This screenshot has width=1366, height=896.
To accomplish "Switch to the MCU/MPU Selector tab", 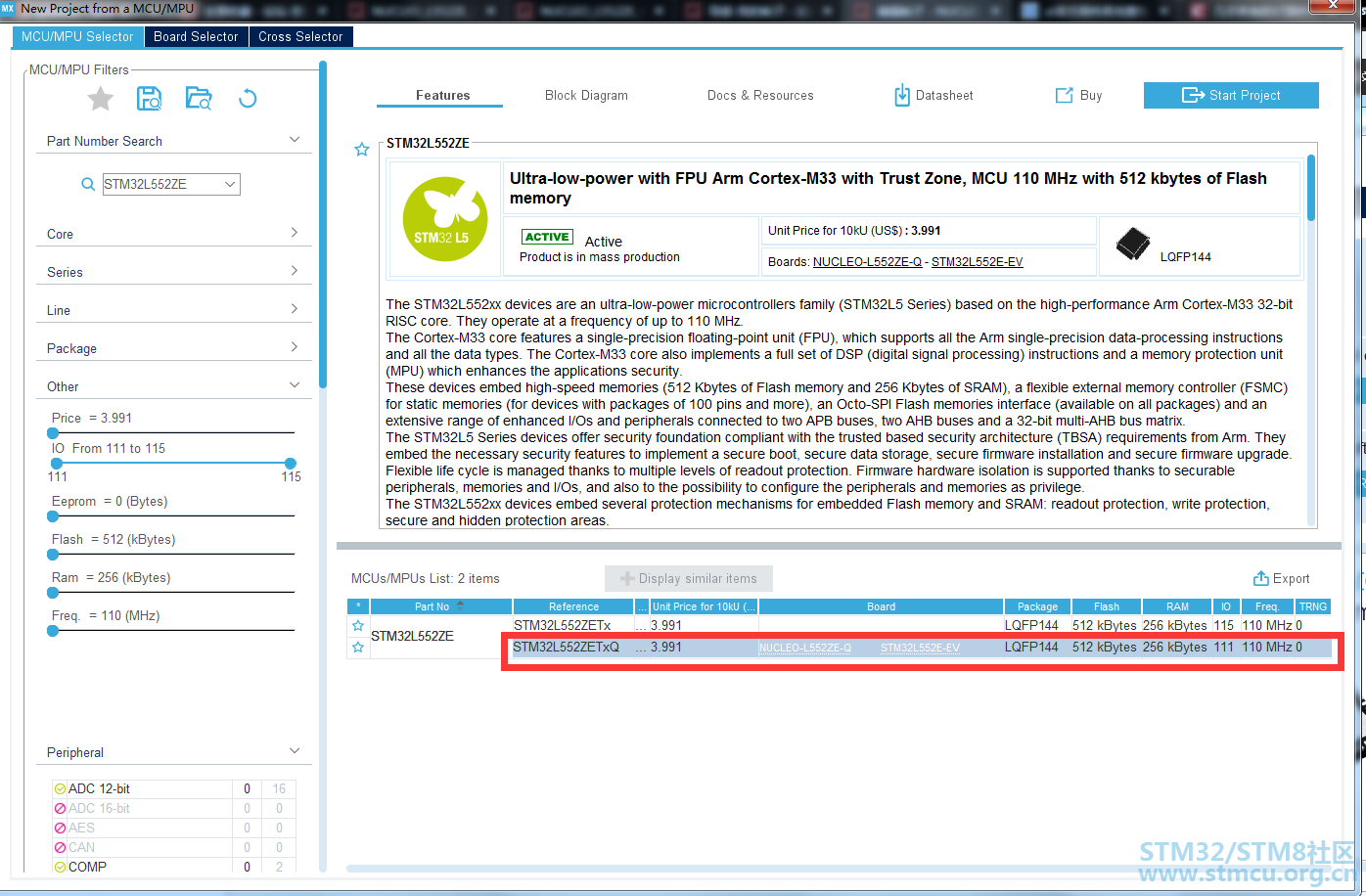I will click(x=77, y=36).
